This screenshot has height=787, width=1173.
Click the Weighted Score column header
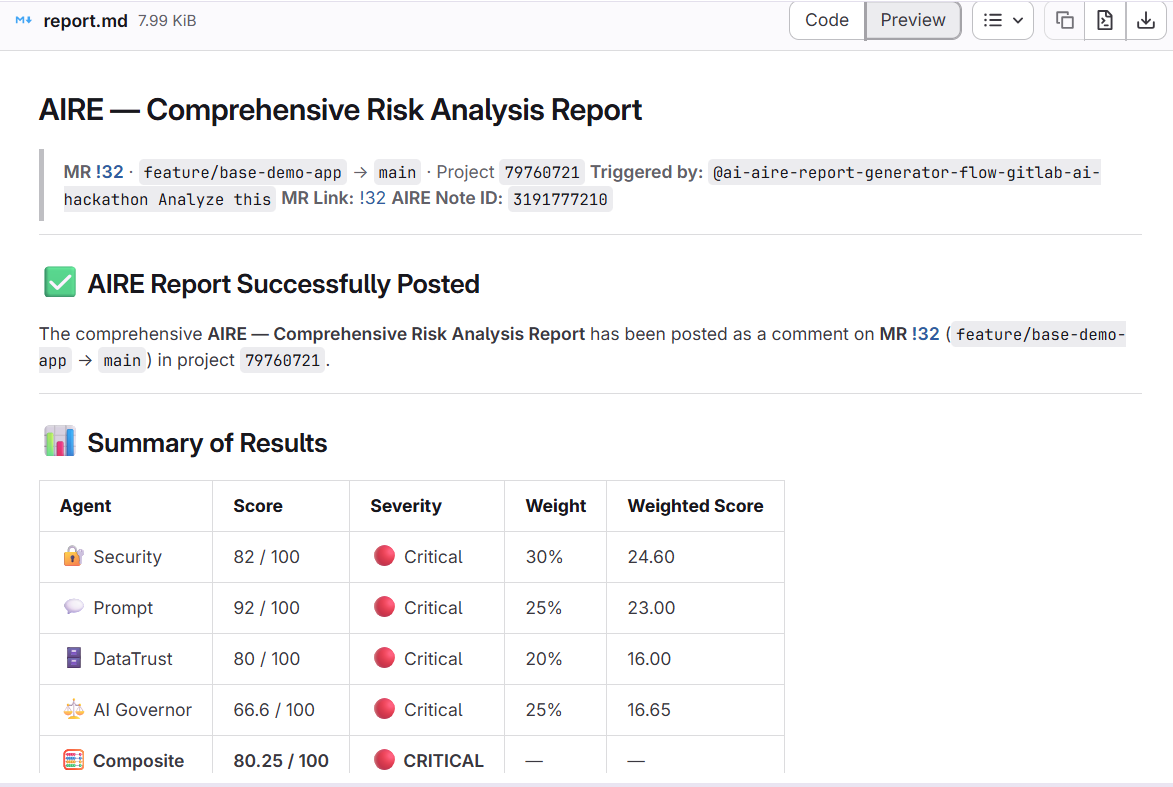coord(695,506)
